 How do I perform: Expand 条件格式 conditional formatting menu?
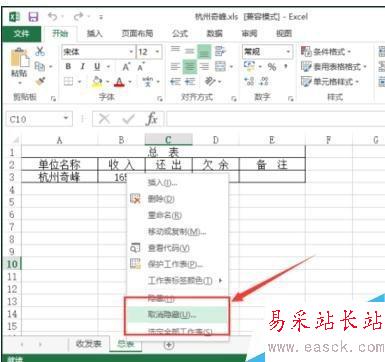point(326,51)
